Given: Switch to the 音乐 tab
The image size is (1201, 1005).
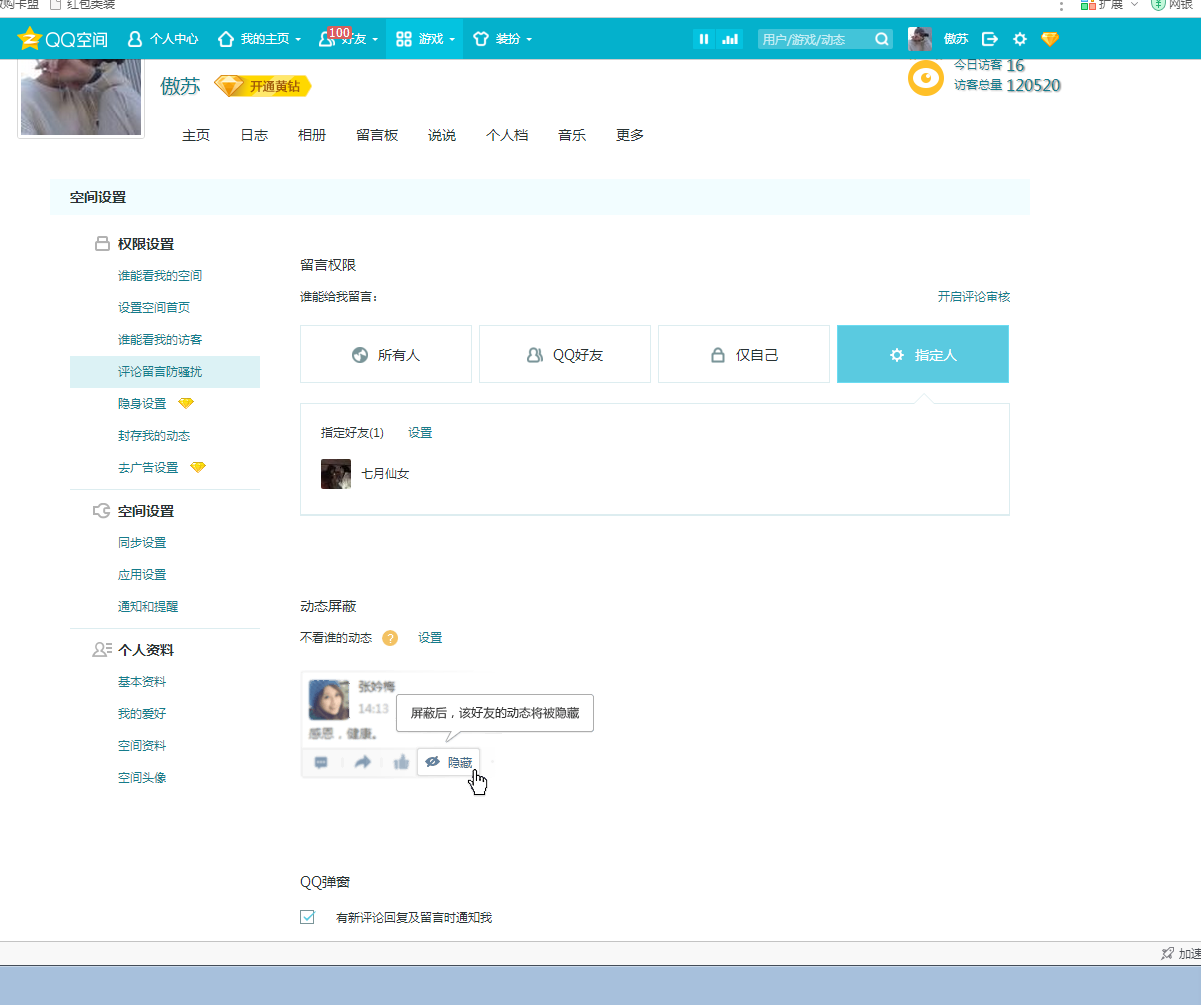Looking at the screenshot, I should point(572,135).
